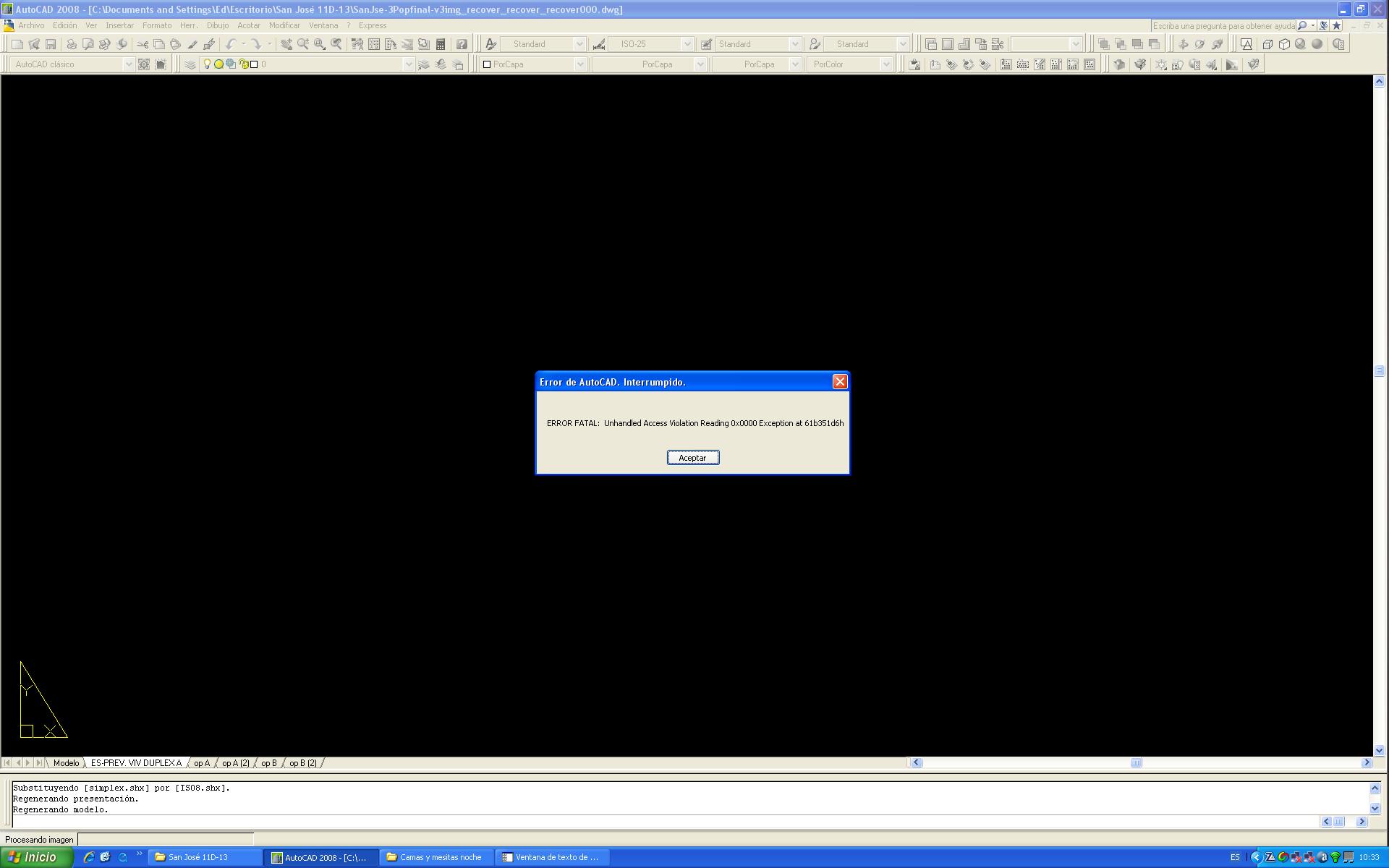Click the Plot printer icon
1389x868 pixels.
click(x=71, y=44)
